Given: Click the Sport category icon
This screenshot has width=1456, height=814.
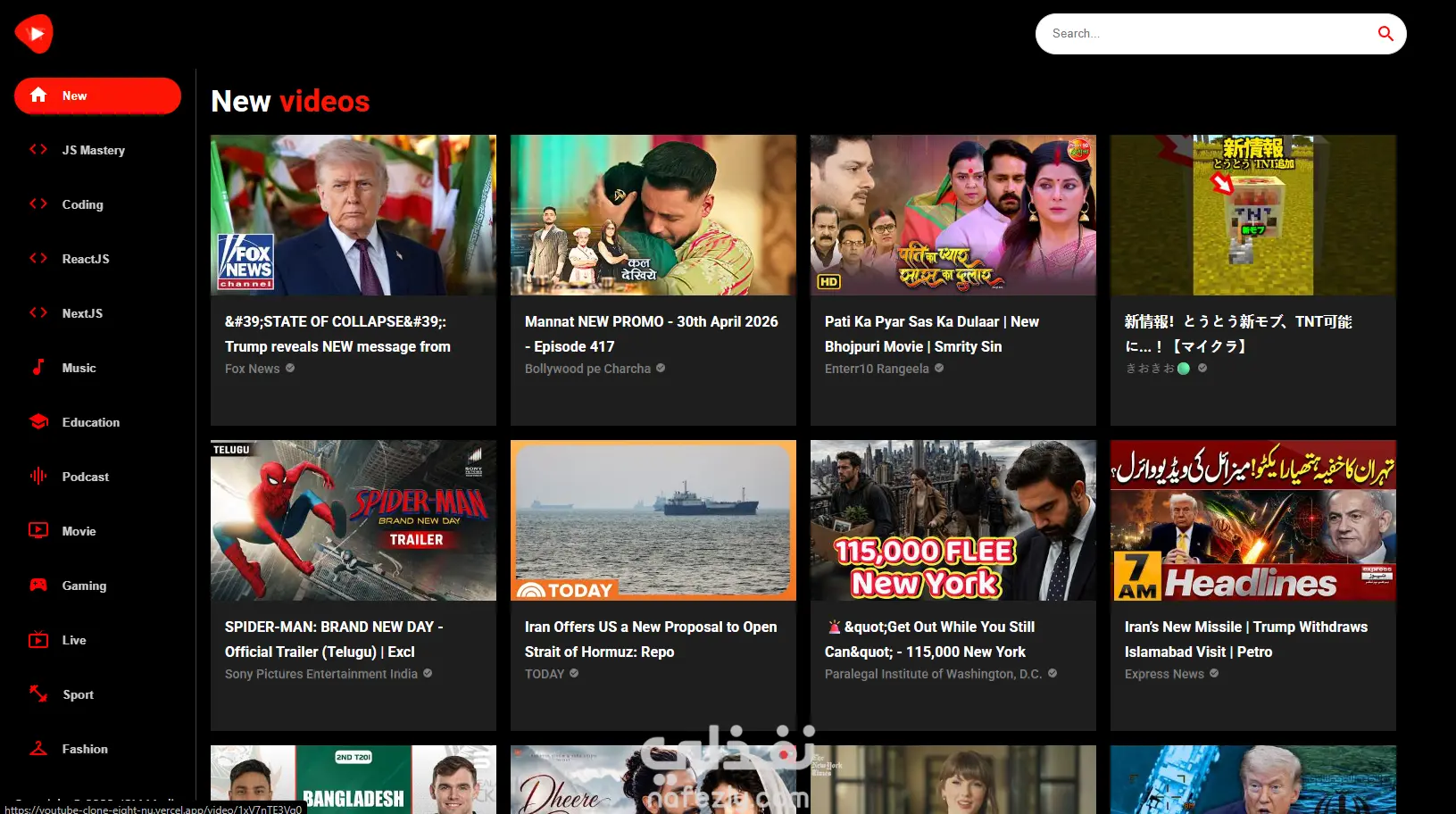Looking at the screenshot, I should (x=38, y=694).
